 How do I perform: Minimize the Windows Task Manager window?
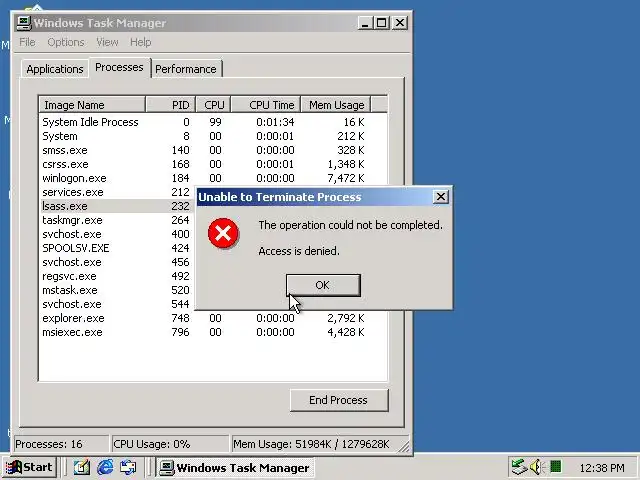point(365,23)
